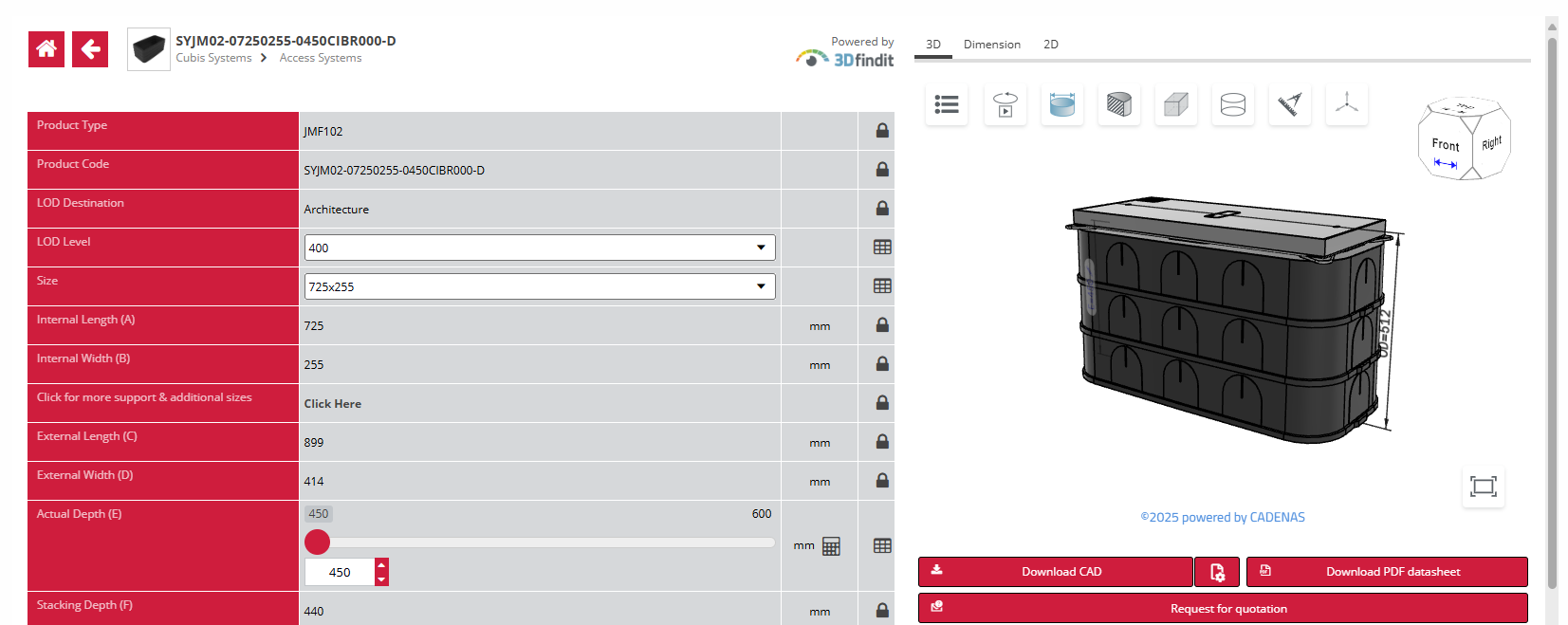The image size is (1568, 625).
Task: Go back using the red arrow icon
Action: [90, 49]
